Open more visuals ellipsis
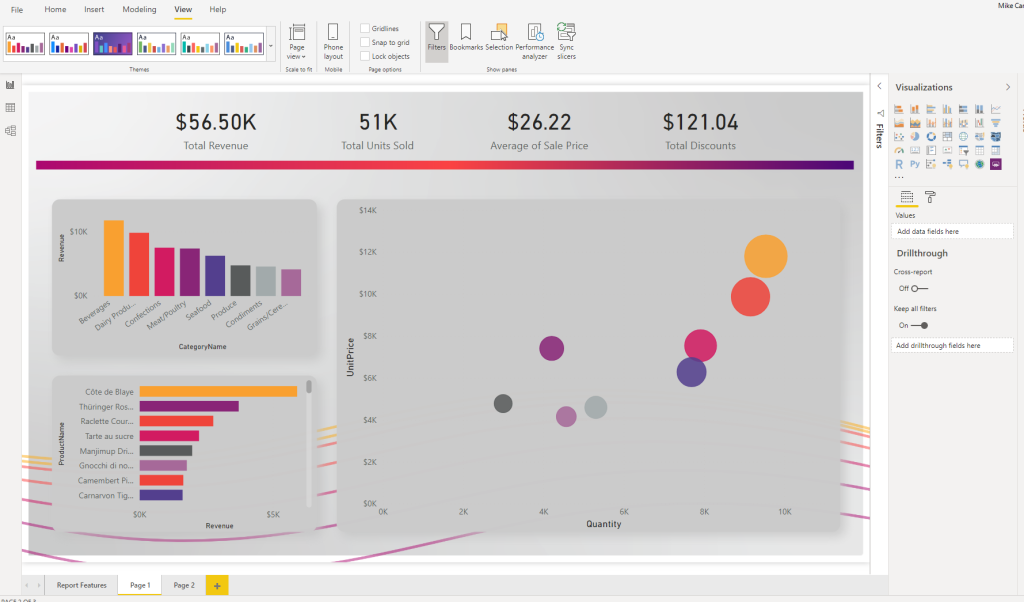This screenshot has width=1024, height=602. pos(899,178)
